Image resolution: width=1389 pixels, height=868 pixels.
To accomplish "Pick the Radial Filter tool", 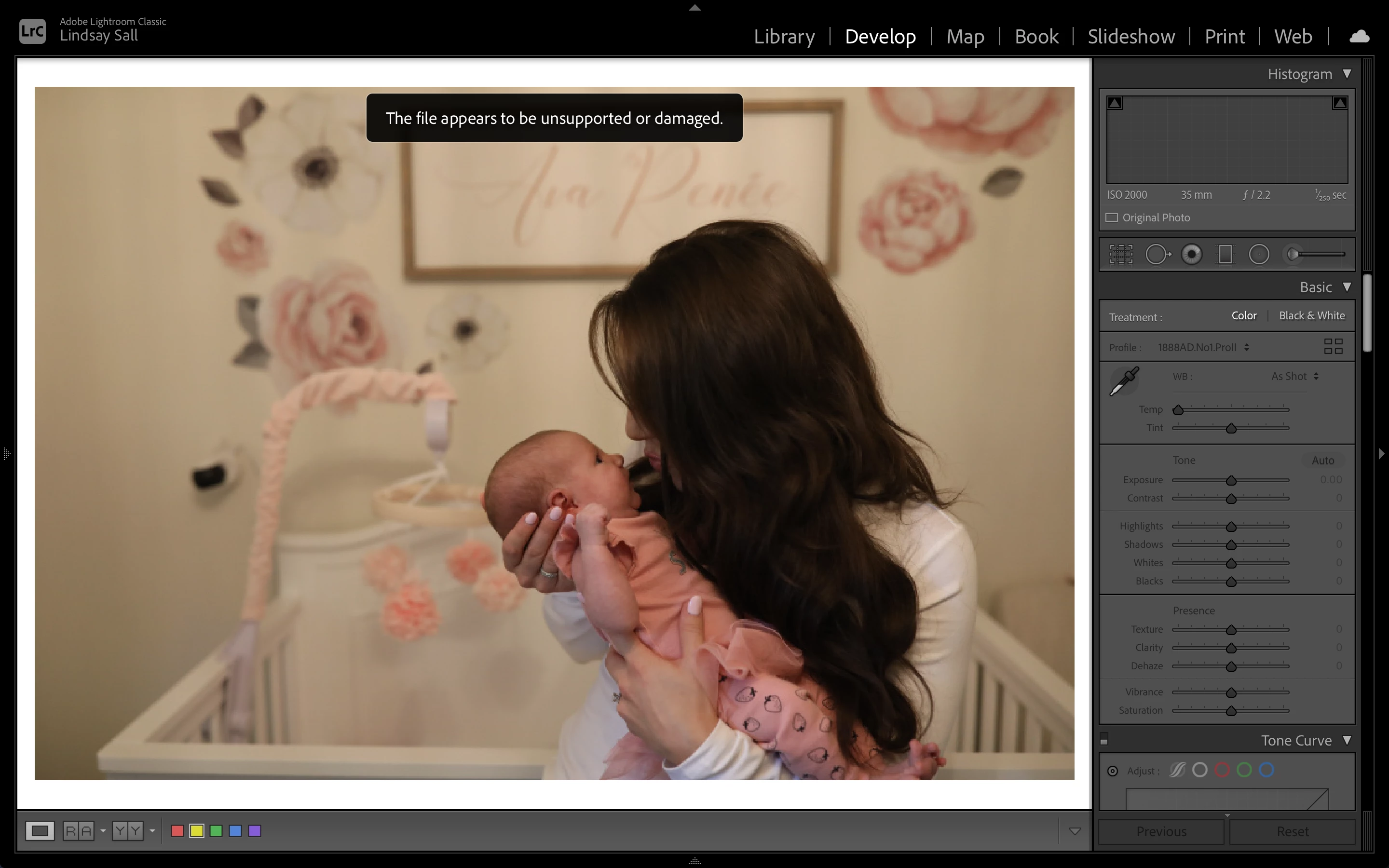I will (x=1259, y=254).
